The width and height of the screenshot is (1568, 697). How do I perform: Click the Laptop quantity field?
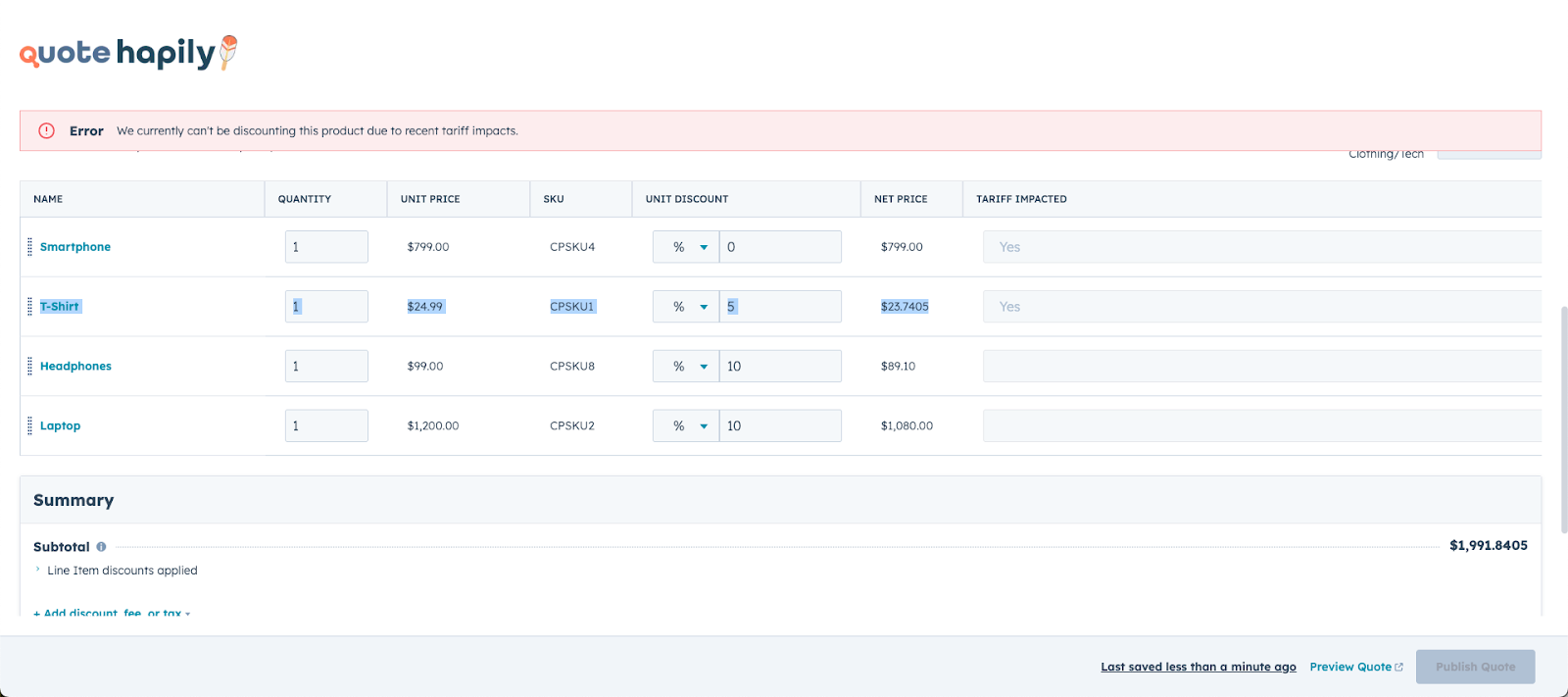[326, 426]
